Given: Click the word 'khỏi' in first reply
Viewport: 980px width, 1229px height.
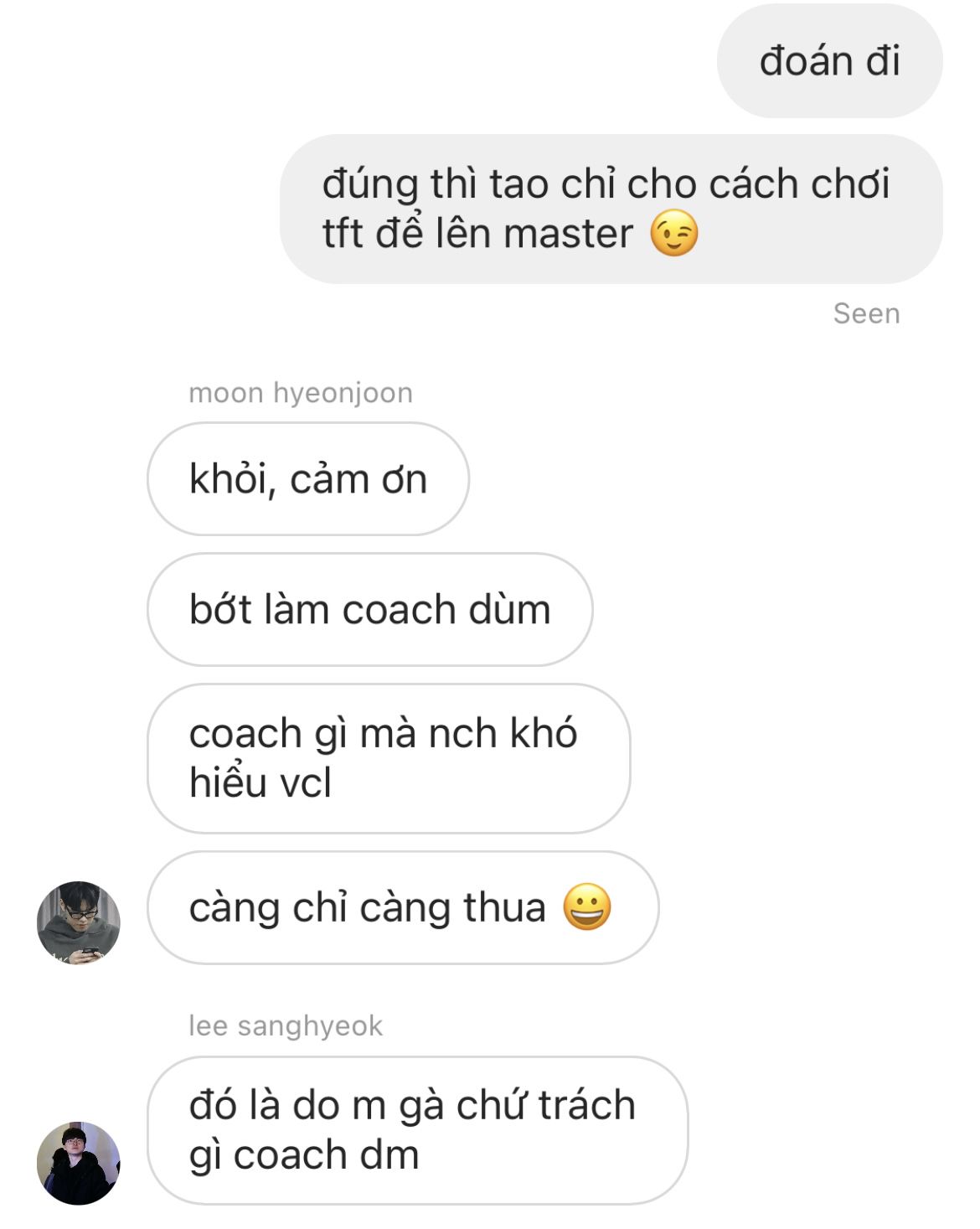Looking at the screenshot, I should (x=233, y=479).
